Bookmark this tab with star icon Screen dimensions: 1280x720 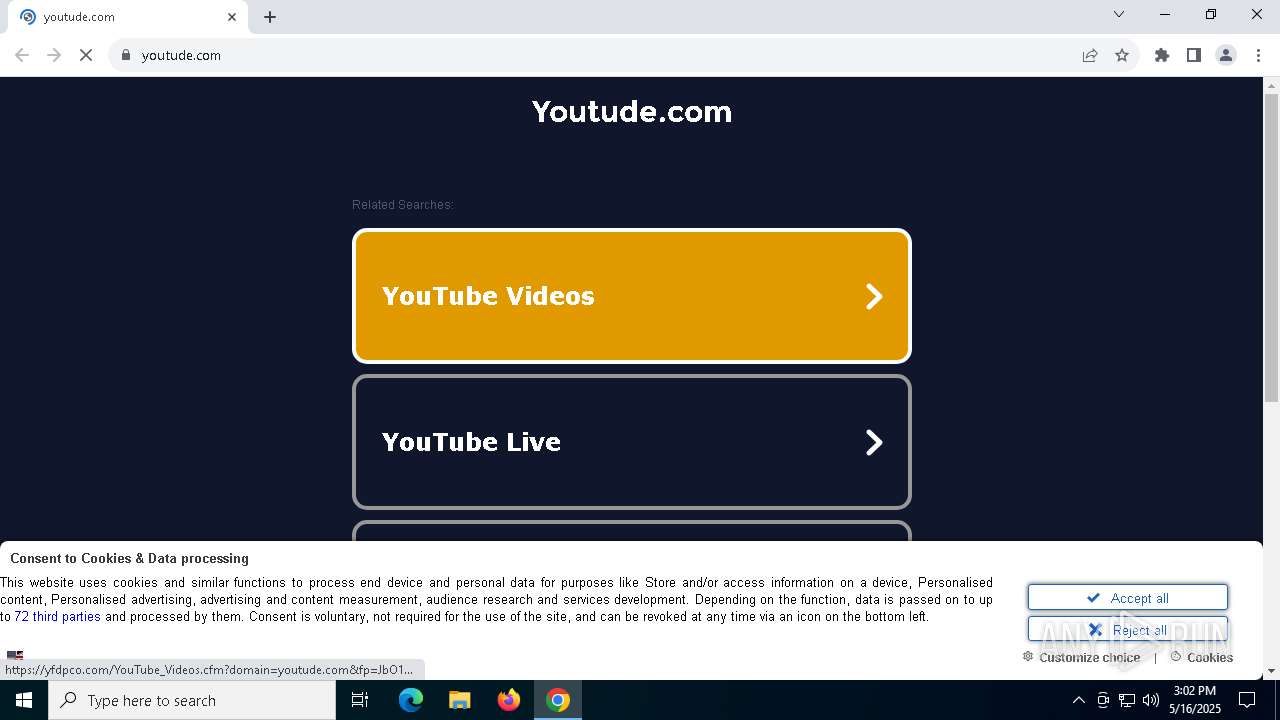[x=1122, y=55]
